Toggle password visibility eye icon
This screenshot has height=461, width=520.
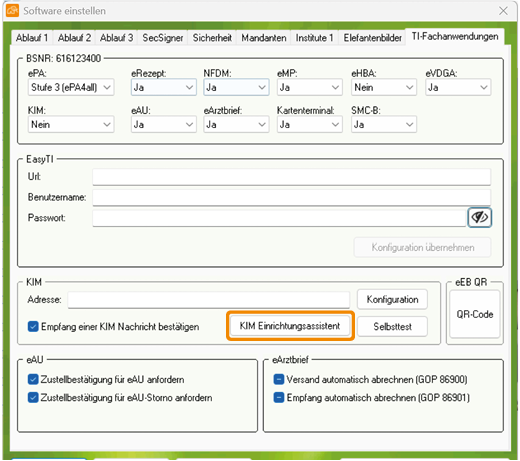tap(479, 218)
